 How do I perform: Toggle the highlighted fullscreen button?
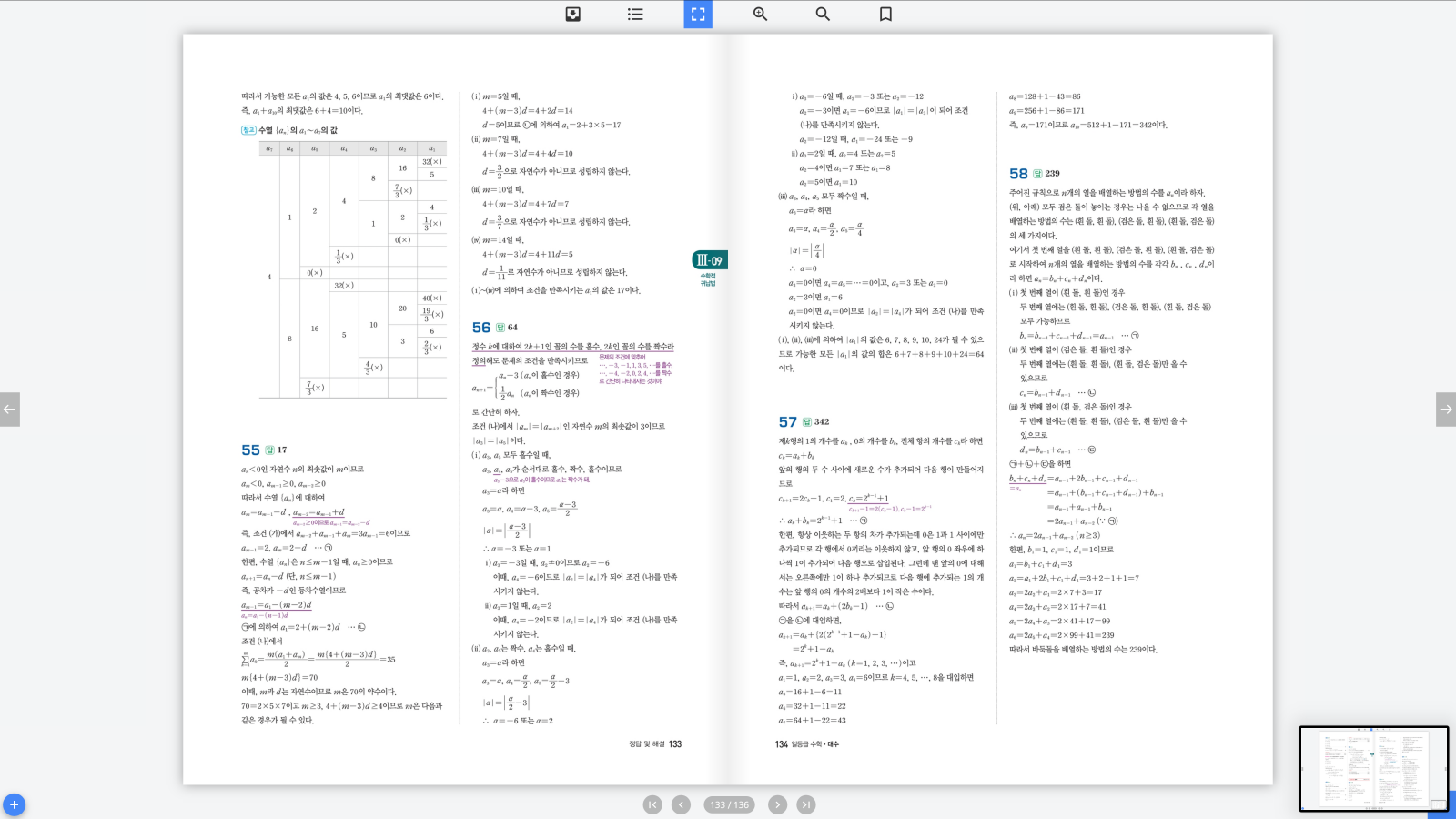point(698,14)
